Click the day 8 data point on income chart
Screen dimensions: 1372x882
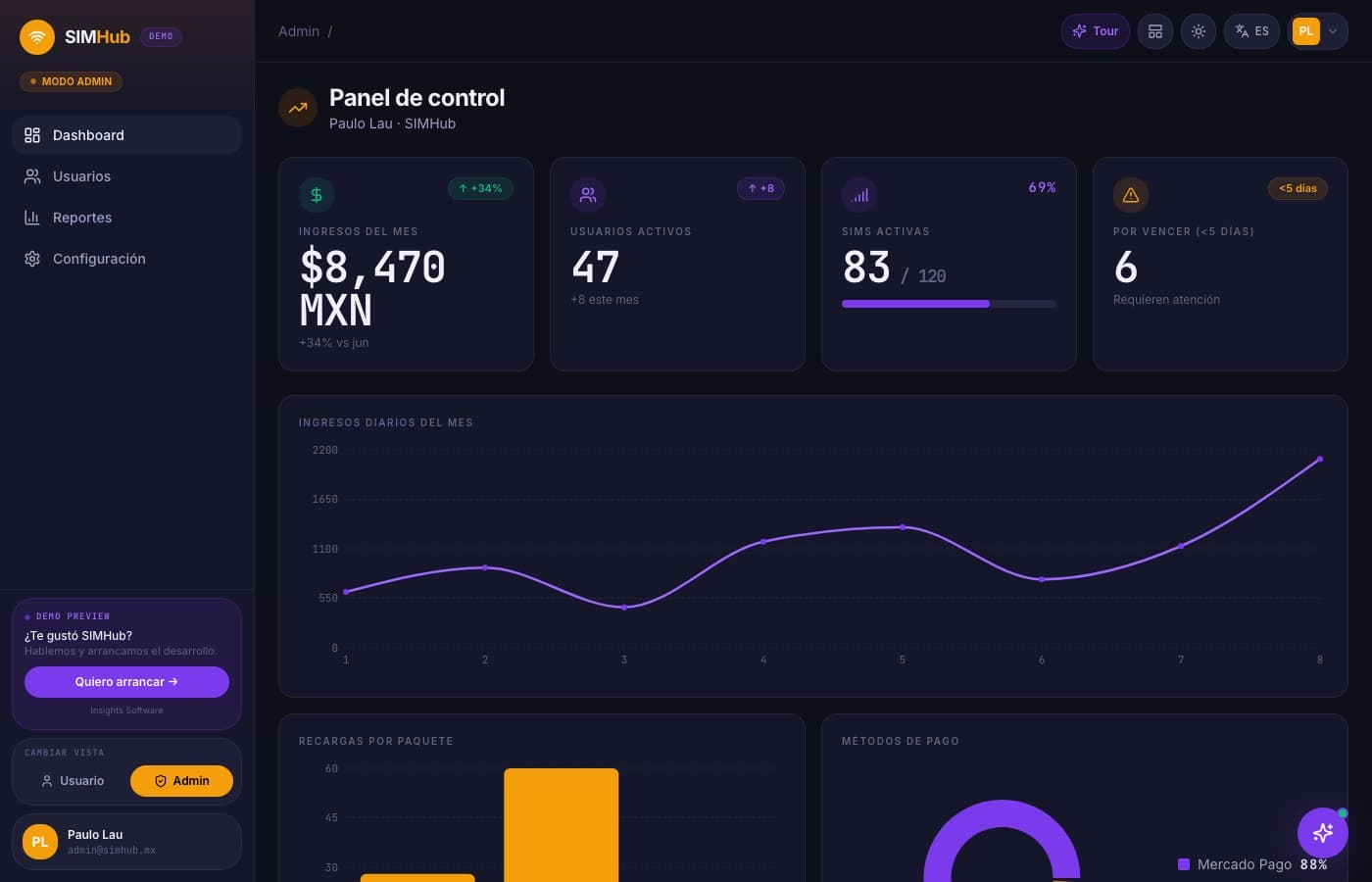click(x=1320, y=459)
